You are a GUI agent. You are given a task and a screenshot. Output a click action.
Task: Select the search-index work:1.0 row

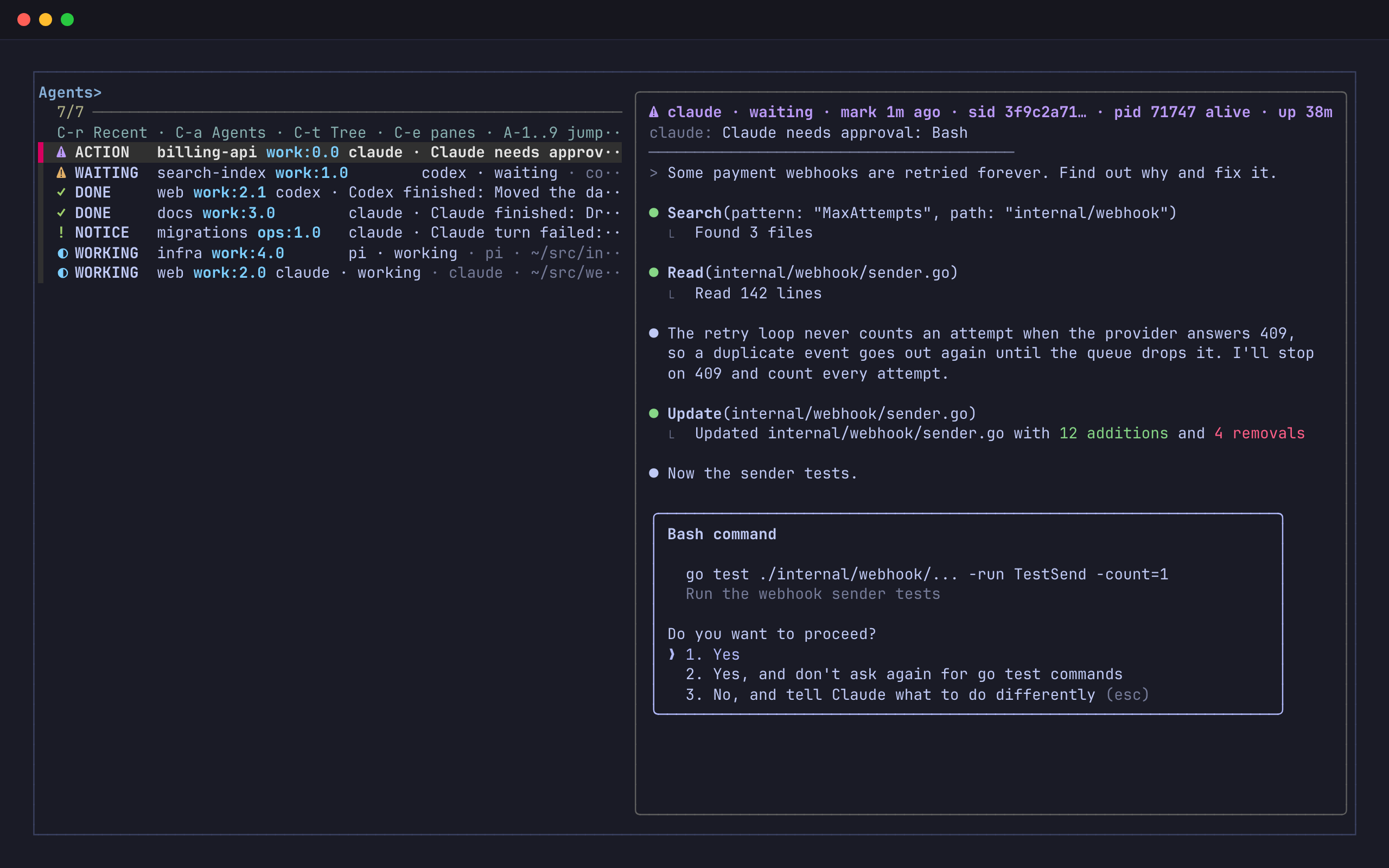(330, 173)
